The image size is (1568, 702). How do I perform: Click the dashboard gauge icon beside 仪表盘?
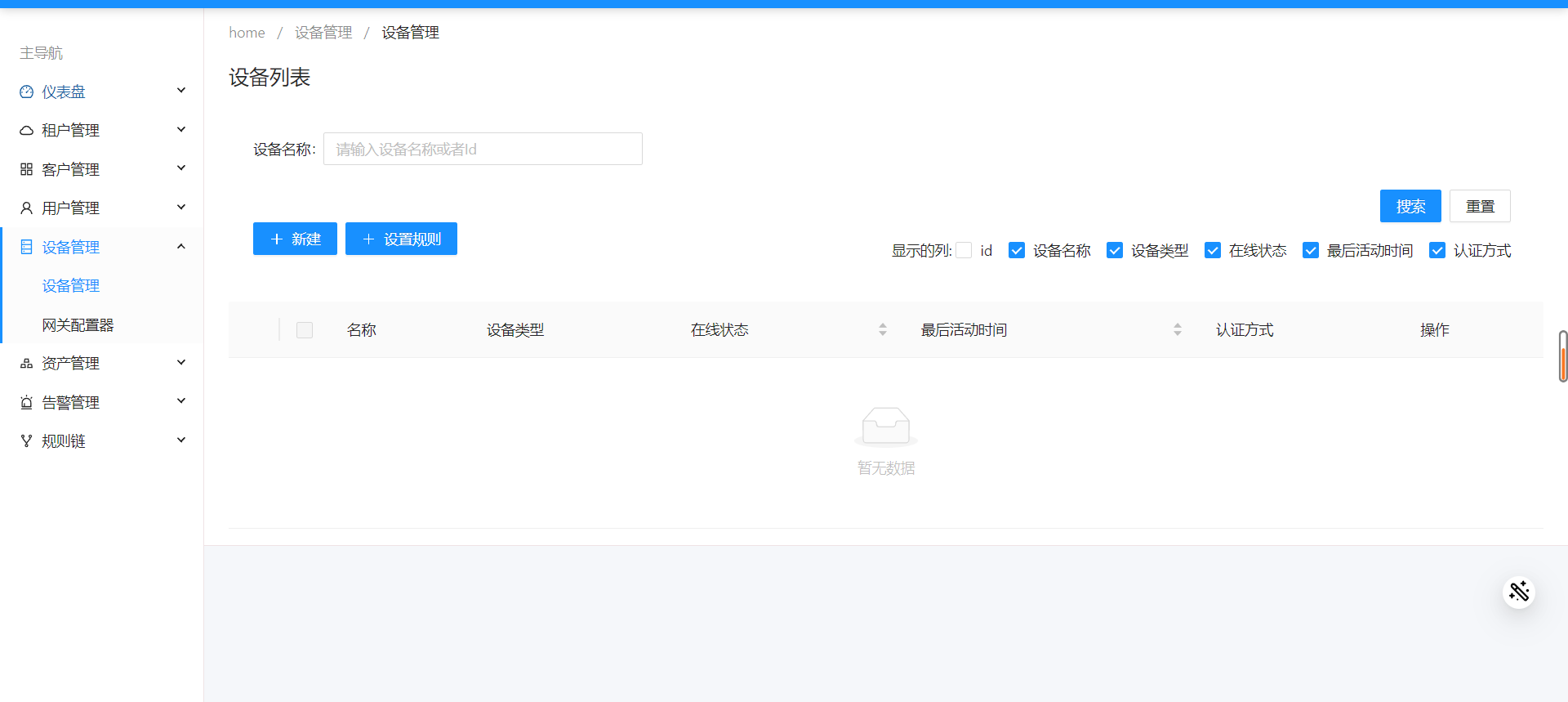coord(26,92)
